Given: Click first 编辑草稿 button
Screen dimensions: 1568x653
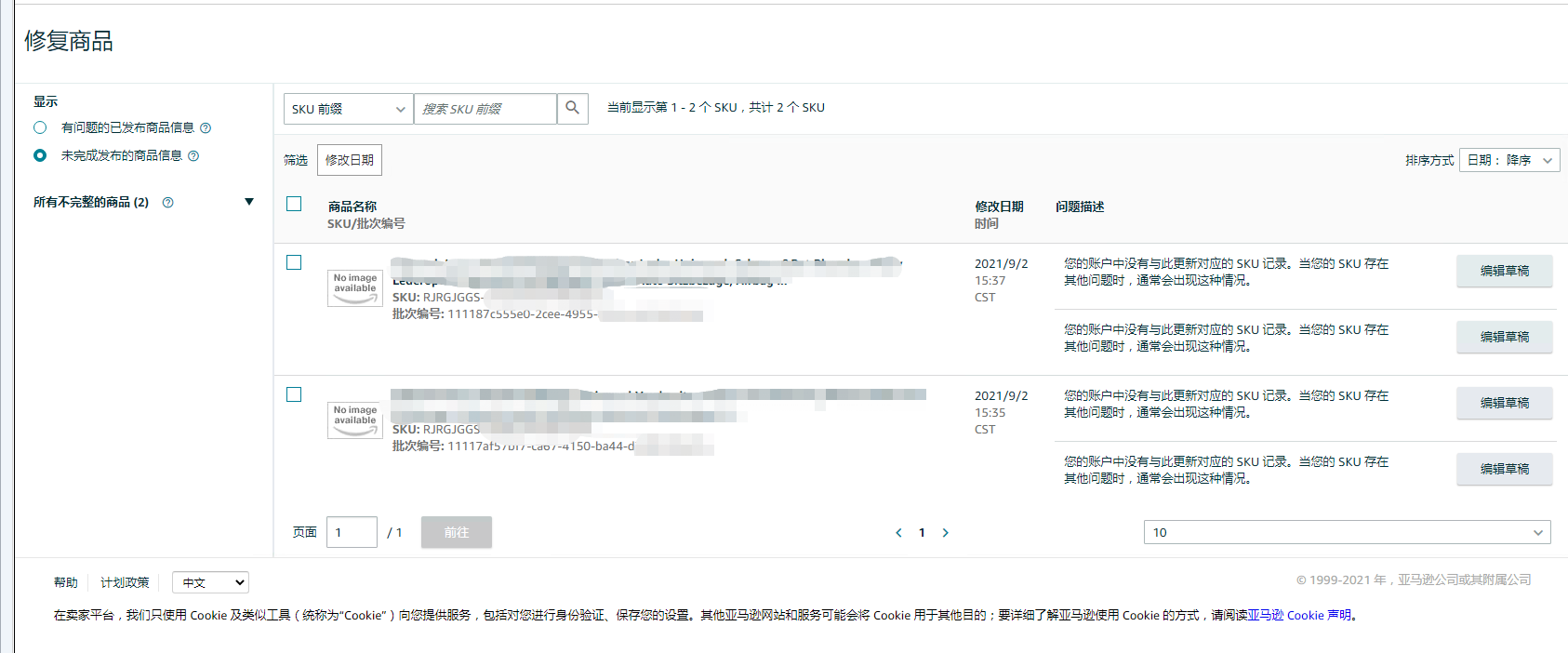Looking at the screenshot, I should coord(1504,271).
